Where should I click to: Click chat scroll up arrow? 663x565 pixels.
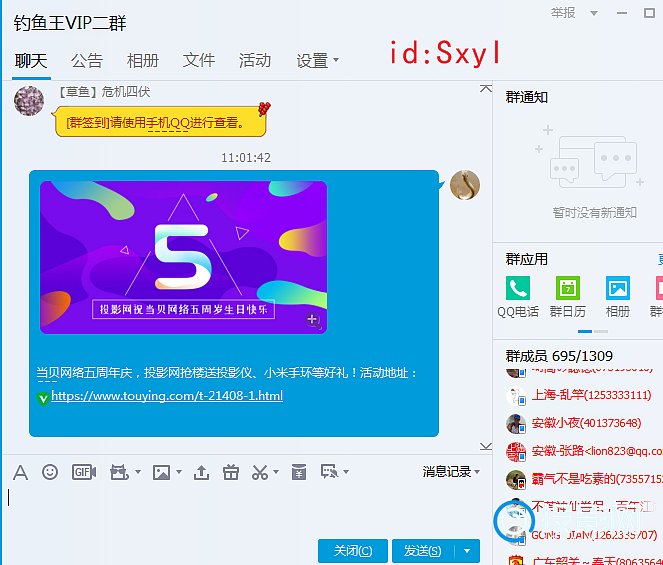pos(486,88)
